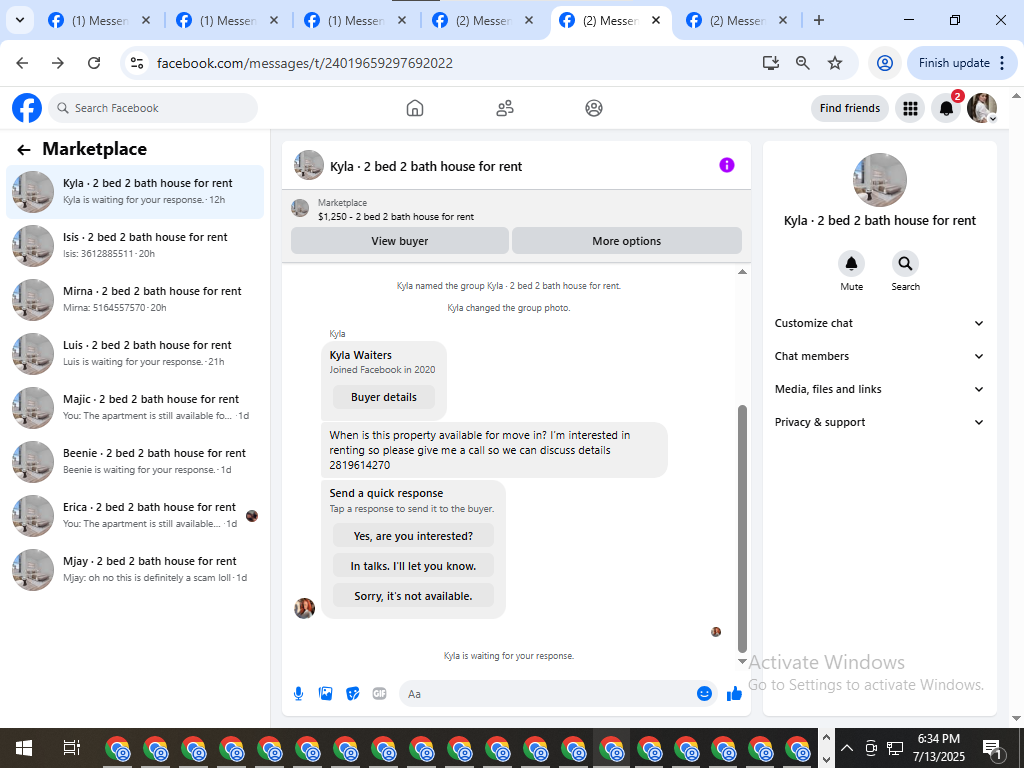Open the Windows Start menu
The height and width of the screenshot is (768, 1024).
(24, 748)
